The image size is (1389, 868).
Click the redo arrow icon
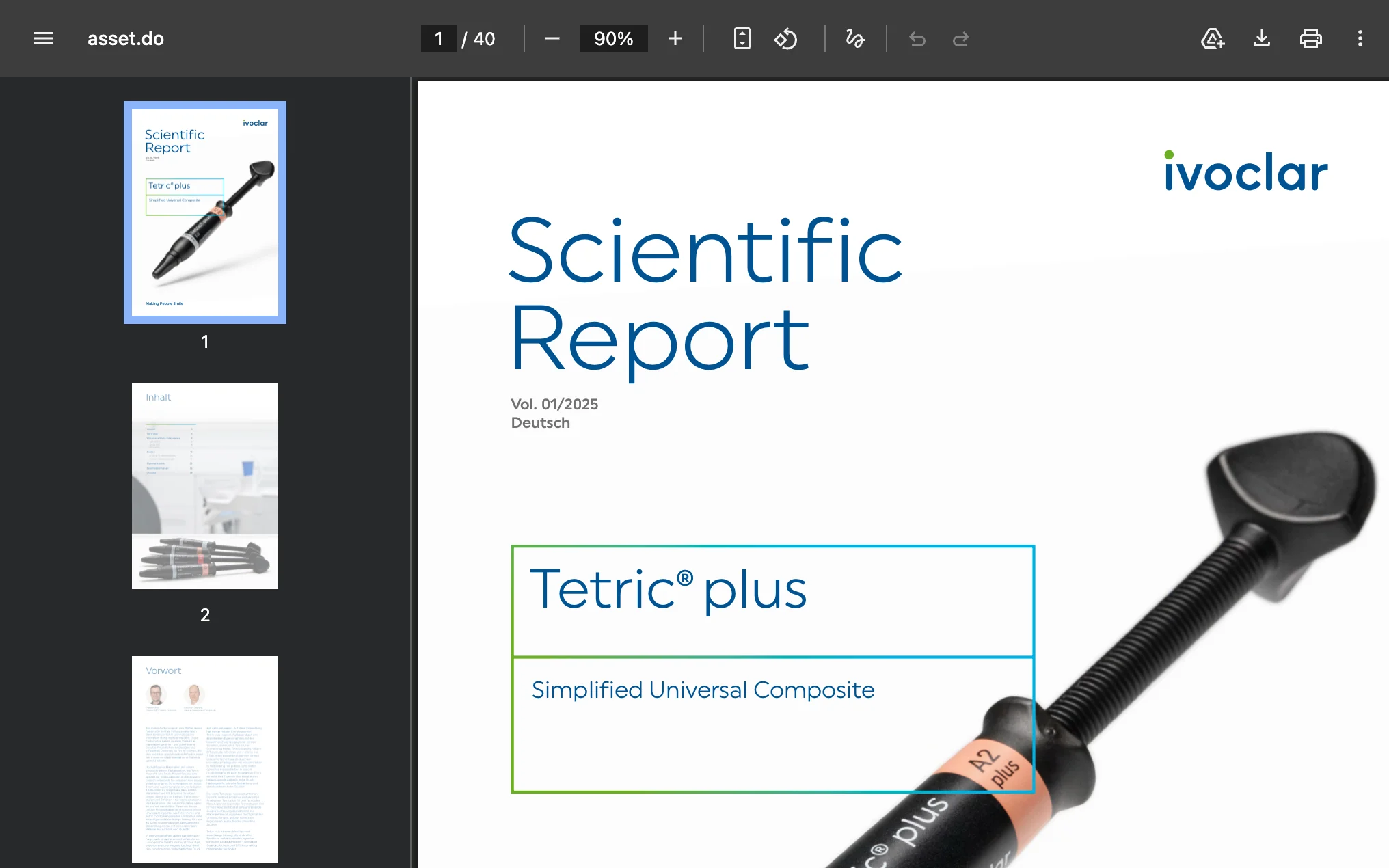pyautogui.click(x=961, y=39)
